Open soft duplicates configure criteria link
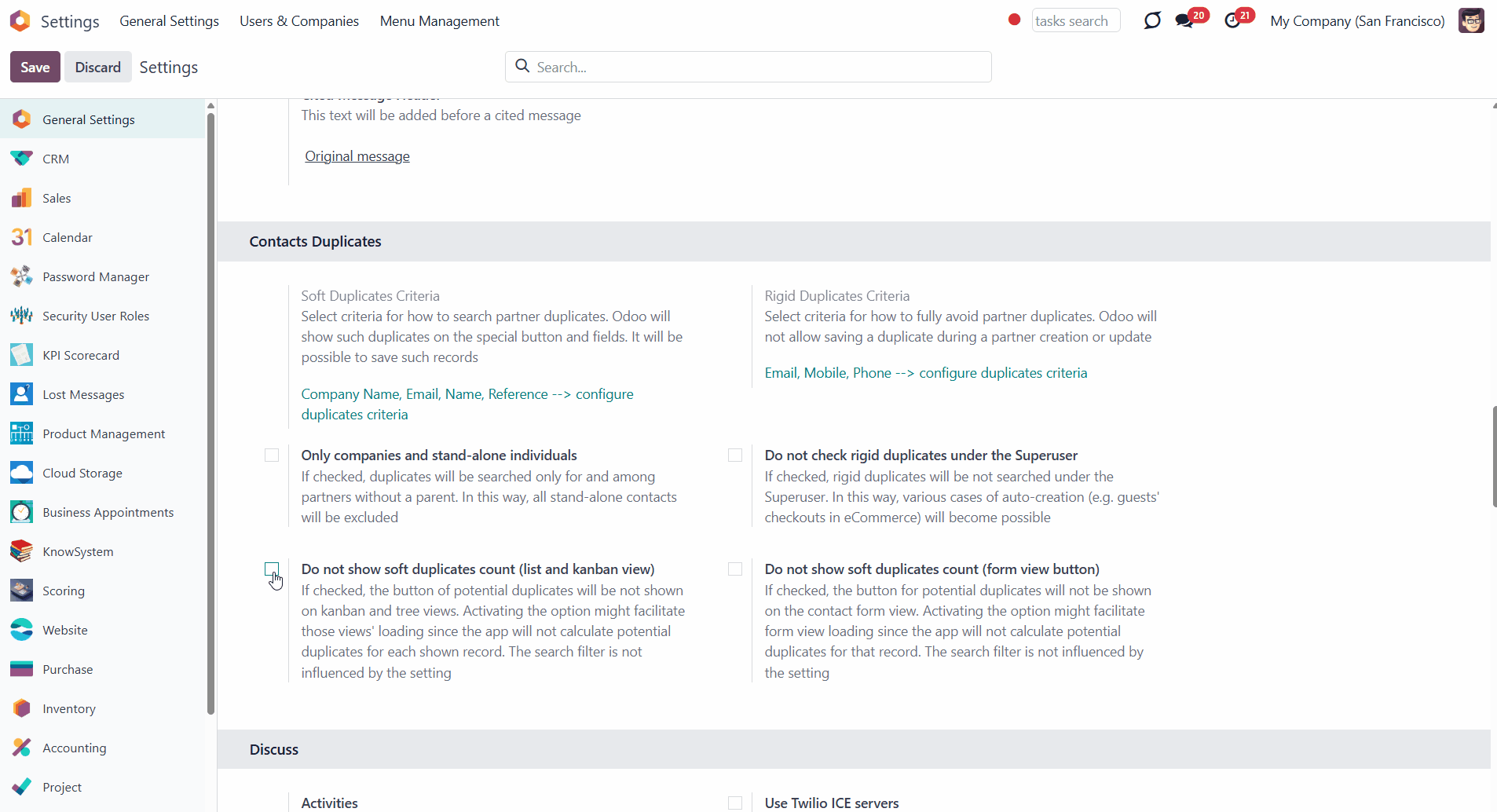1497x812 pixels. 467,404
